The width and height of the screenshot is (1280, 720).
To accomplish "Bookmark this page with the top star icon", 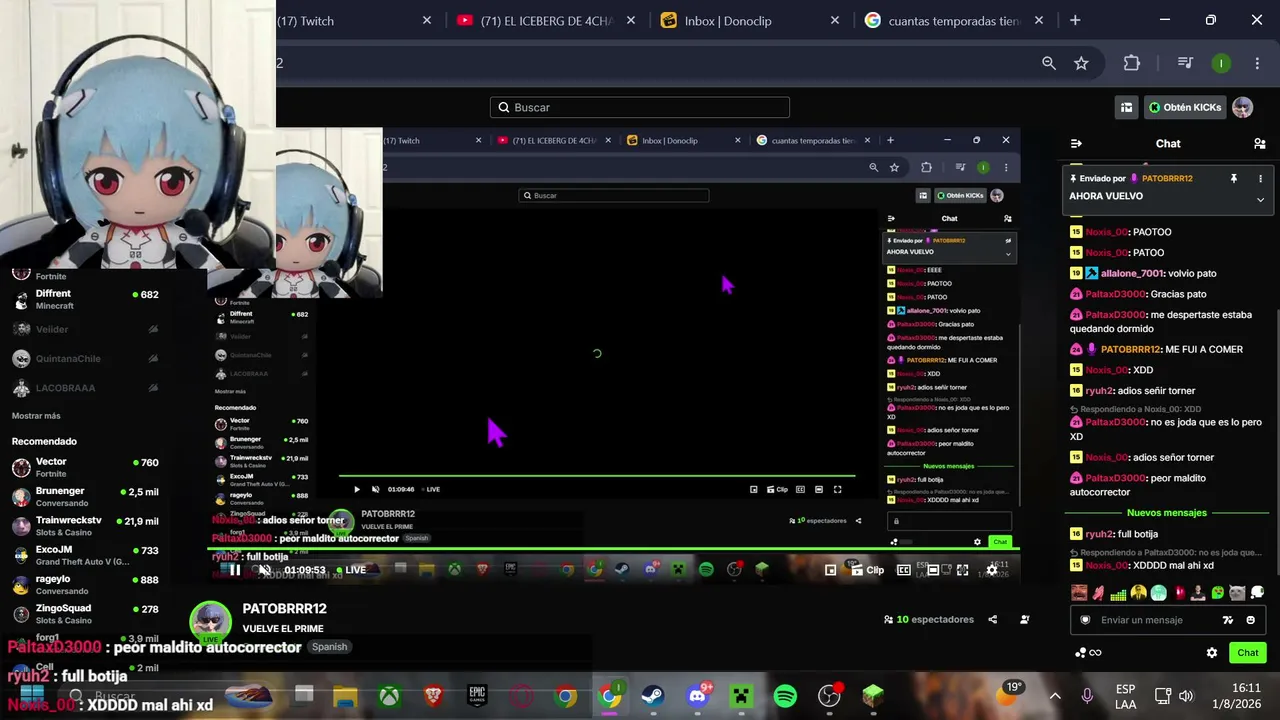I will (x=1081, y=63).
